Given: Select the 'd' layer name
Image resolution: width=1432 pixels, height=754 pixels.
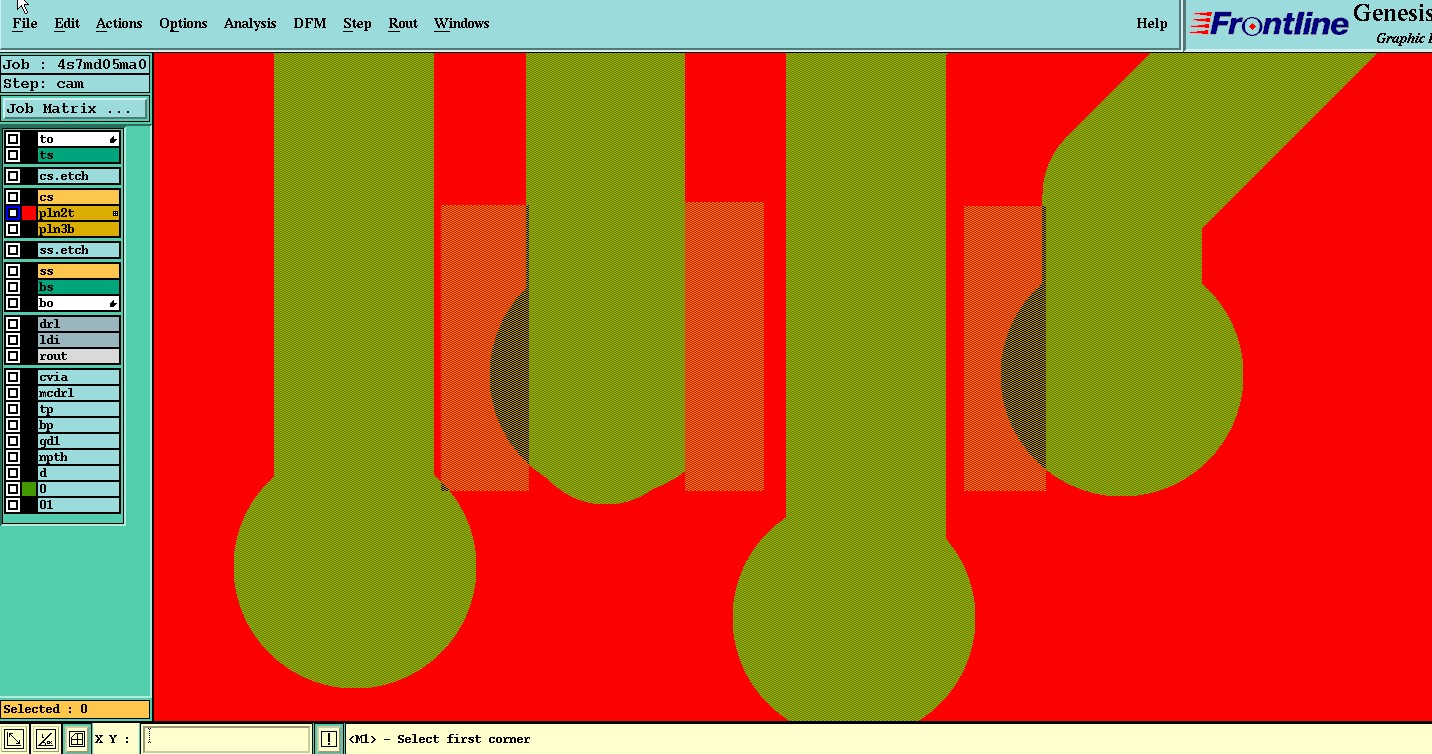Looking at the screenshot, I should [78, 473].
